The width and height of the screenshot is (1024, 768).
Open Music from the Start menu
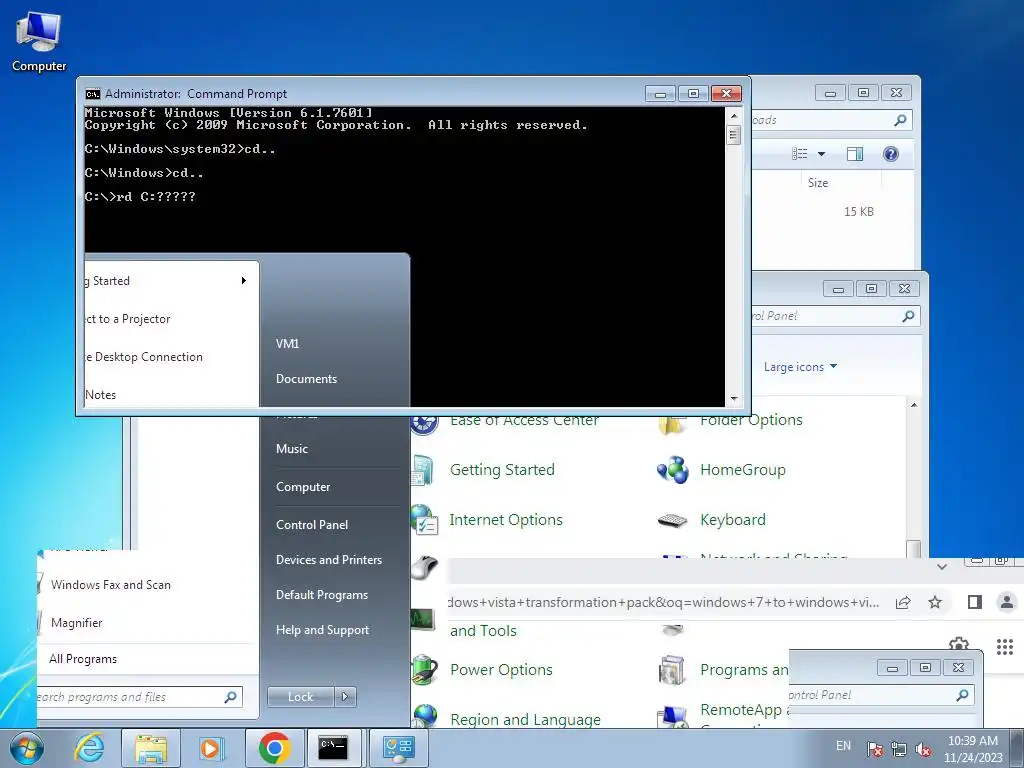point(292,449)
